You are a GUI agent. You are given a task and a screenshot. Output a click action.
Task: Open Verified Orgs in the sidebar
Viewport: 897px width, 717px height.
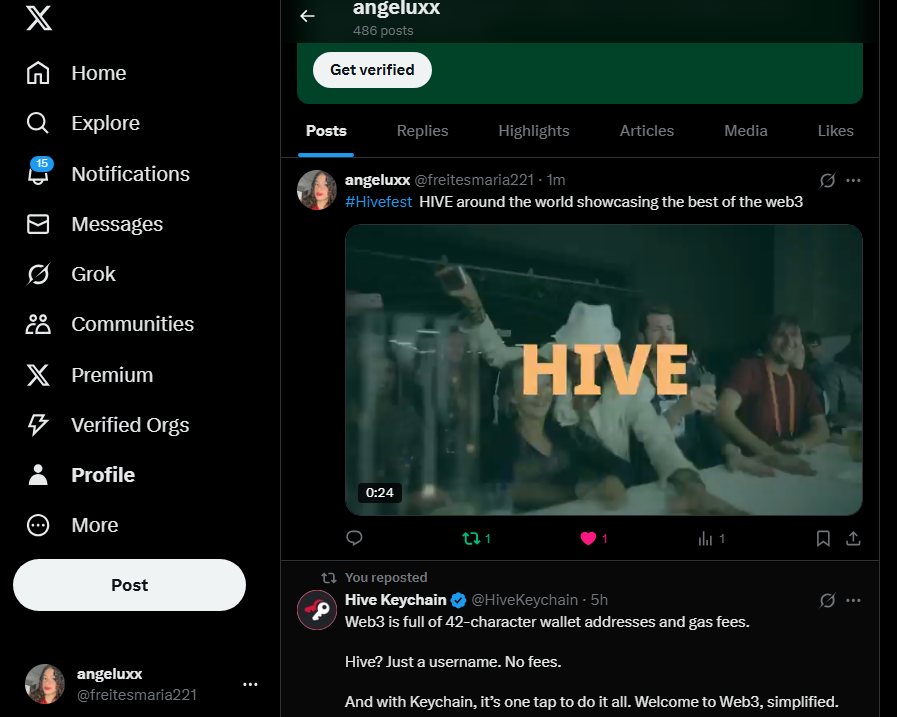click(x=108, y=425)
